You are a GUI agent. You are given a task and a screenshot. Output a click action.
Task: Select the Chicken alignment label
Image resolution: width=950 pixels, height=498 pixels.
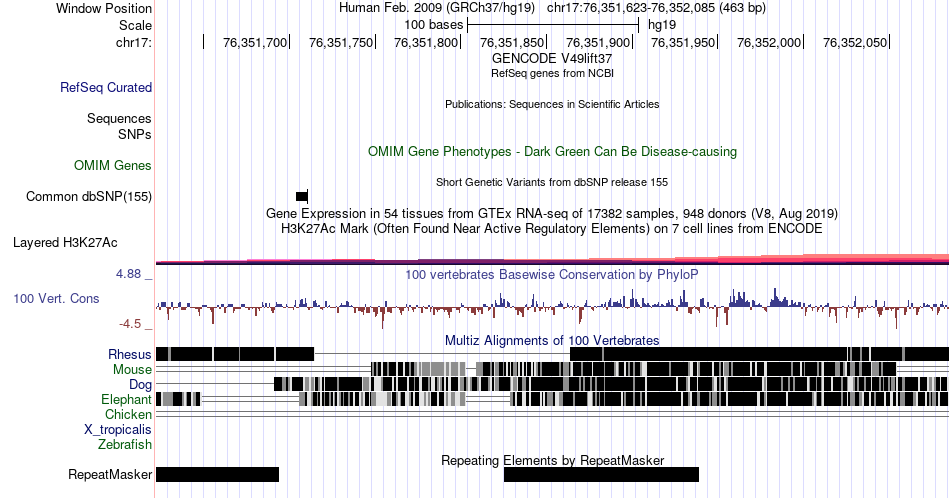click(x=128, y=414)
